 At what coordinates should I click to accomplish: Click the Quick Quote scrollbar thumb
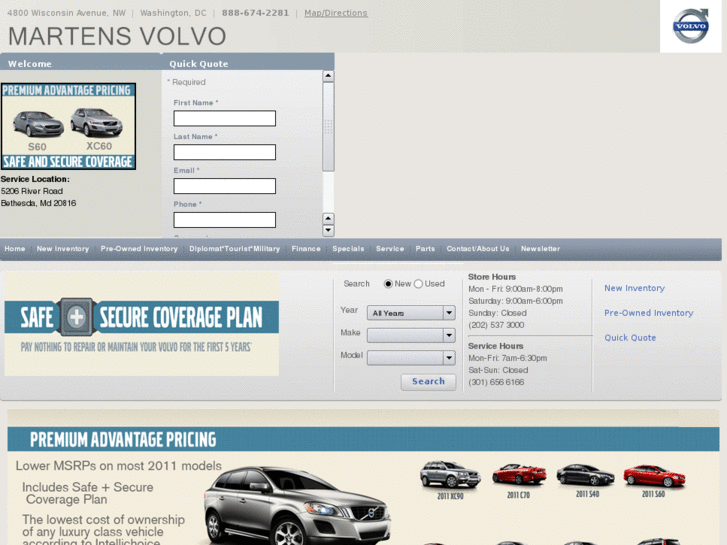[x=328, y=127]
